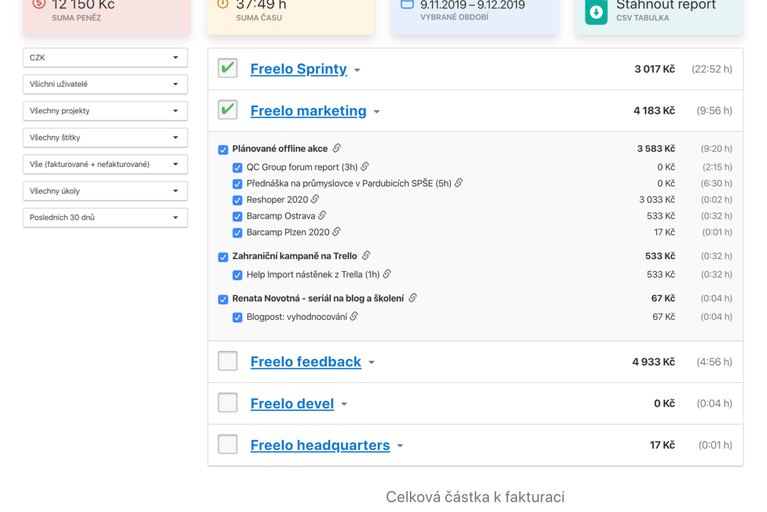Click link icon next to Plánované offline akce
Screen dimensions: 767x512
(337, 149)
